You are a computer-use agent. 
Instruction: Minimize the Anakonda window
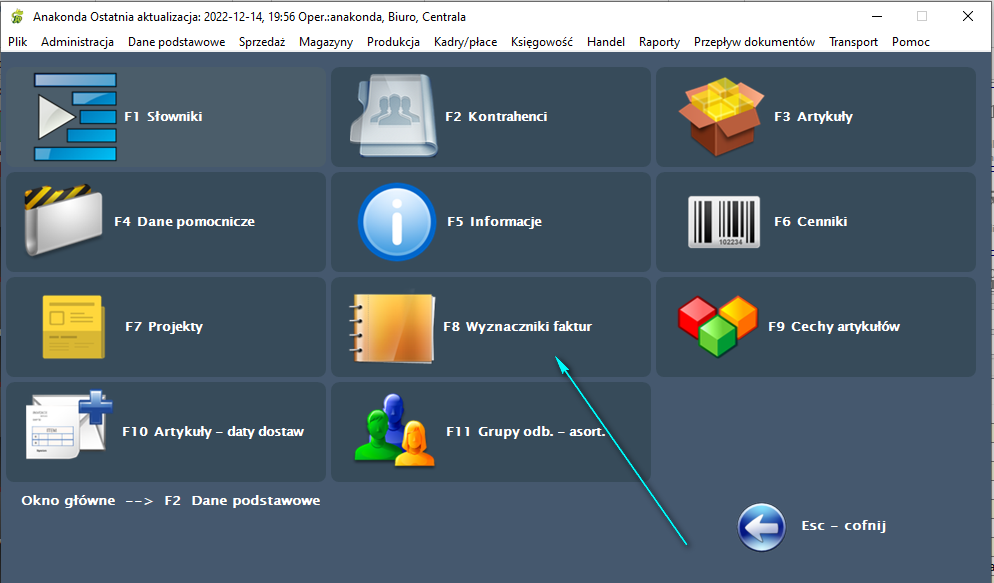(877, 16)
